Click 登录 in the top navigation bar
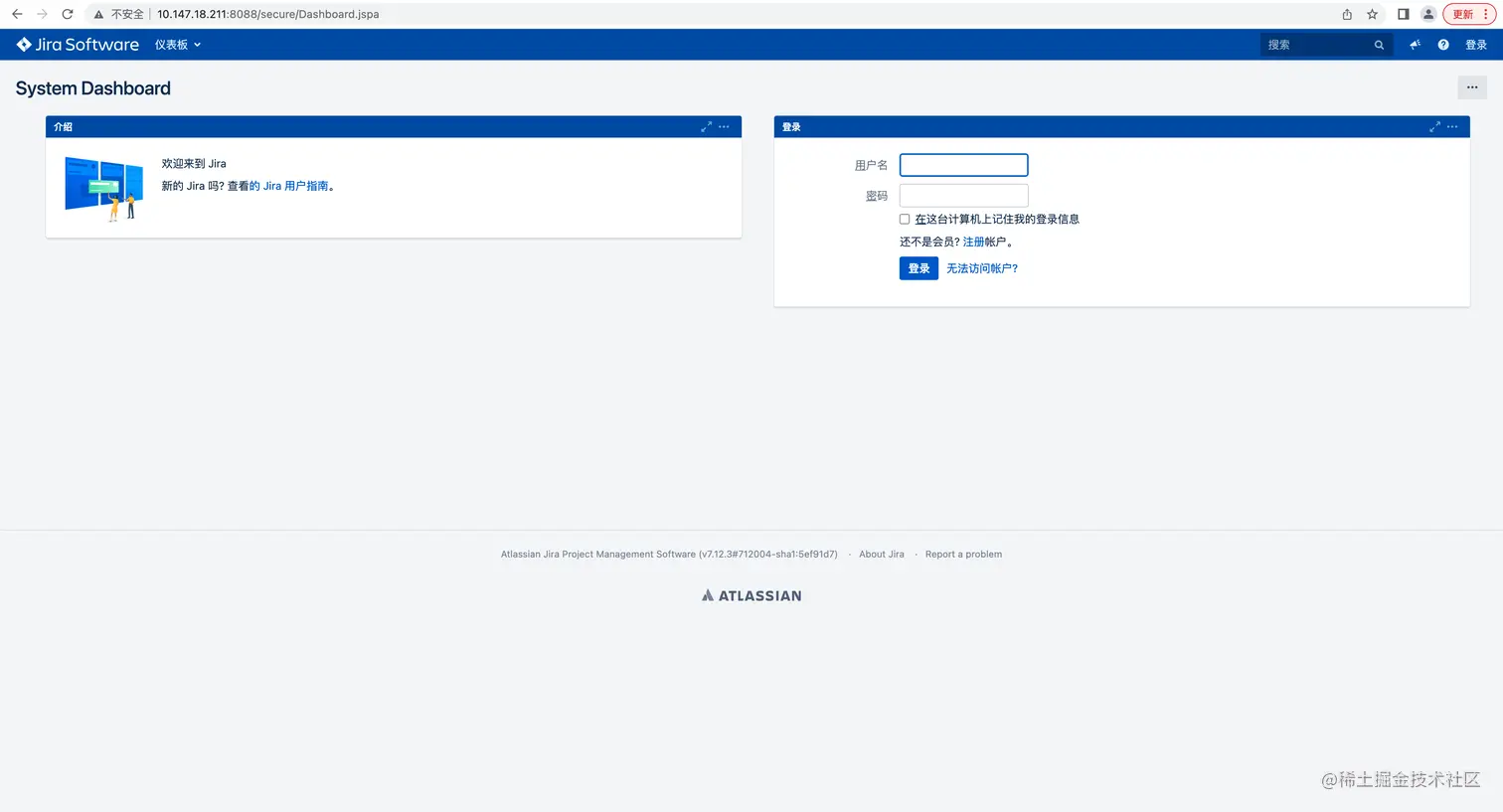 tap(1476, 45)
